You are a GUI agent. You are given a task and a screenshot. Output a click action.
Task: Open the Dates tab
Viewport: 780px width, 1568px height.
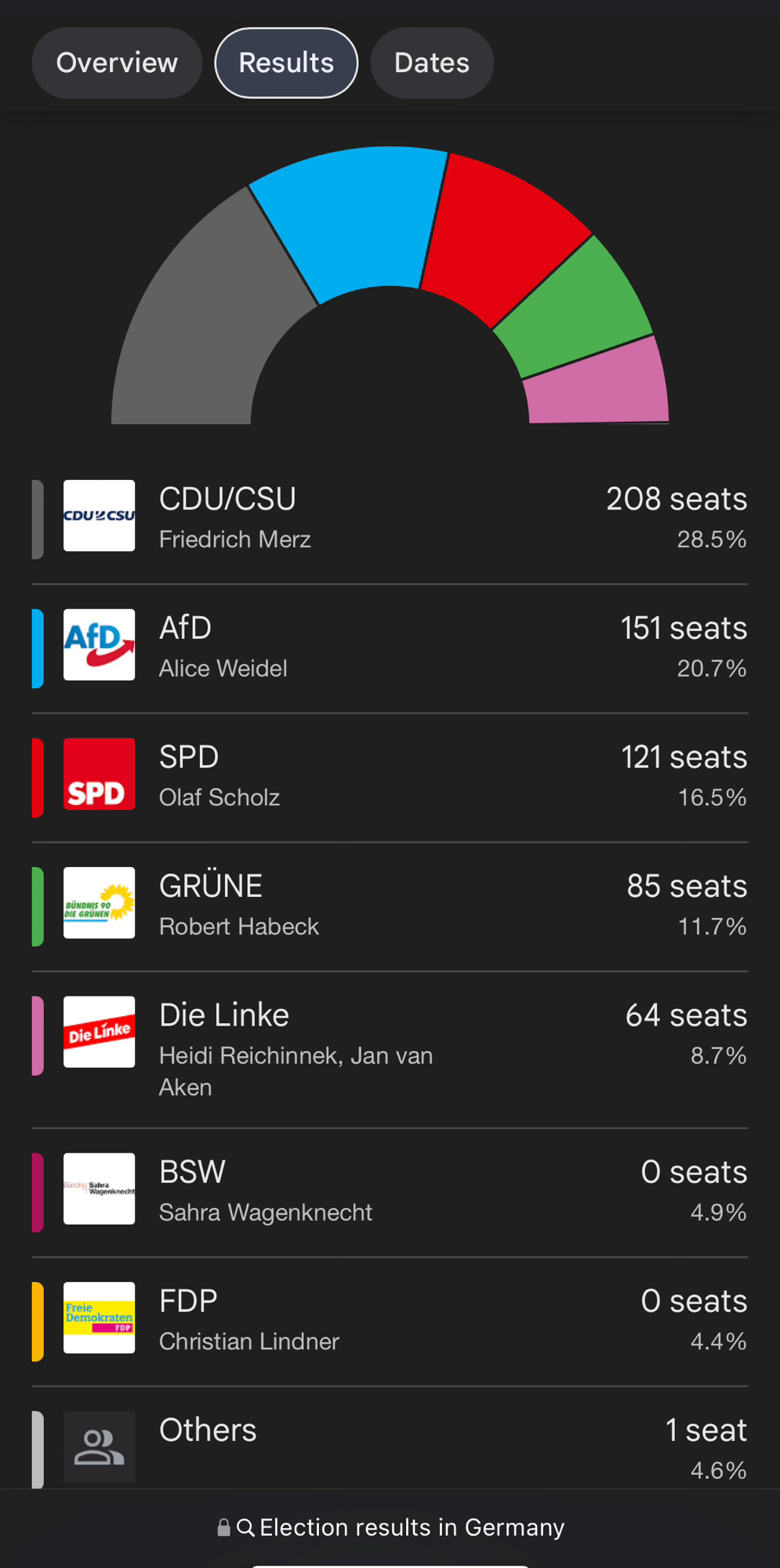432,63
